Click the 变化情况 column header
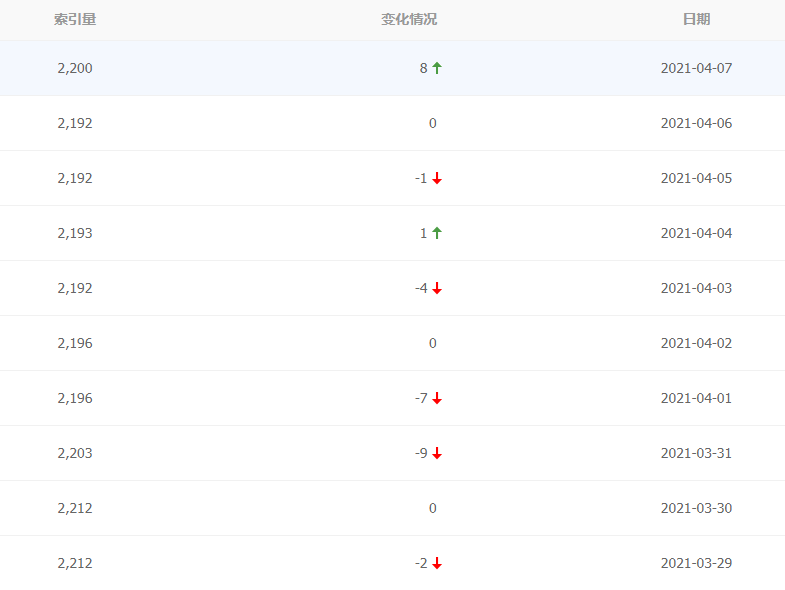785x590 pixels. click(409, 19)
